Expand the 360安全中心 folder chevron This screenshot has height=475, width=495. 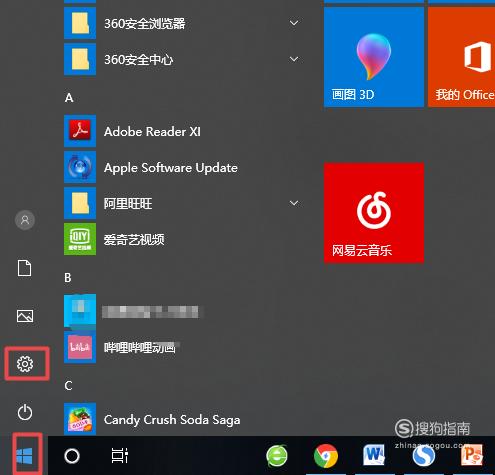pos(294,59)
